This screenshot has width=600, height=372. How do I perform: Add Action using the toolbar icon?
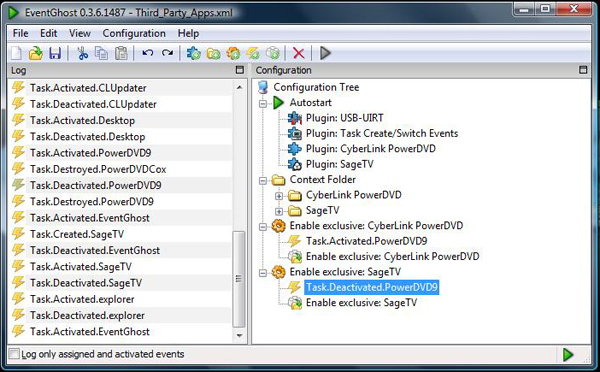pyautogui.click(x=273, y=53)
